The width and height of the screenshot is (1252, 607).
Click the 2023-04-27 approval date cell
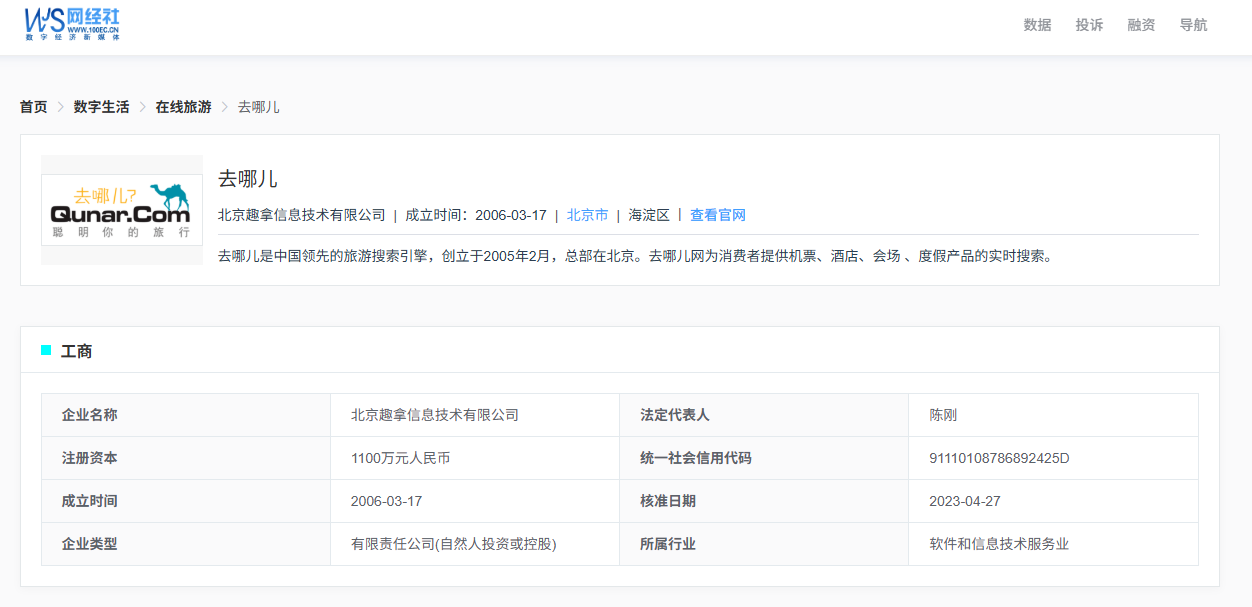point(965,501)
